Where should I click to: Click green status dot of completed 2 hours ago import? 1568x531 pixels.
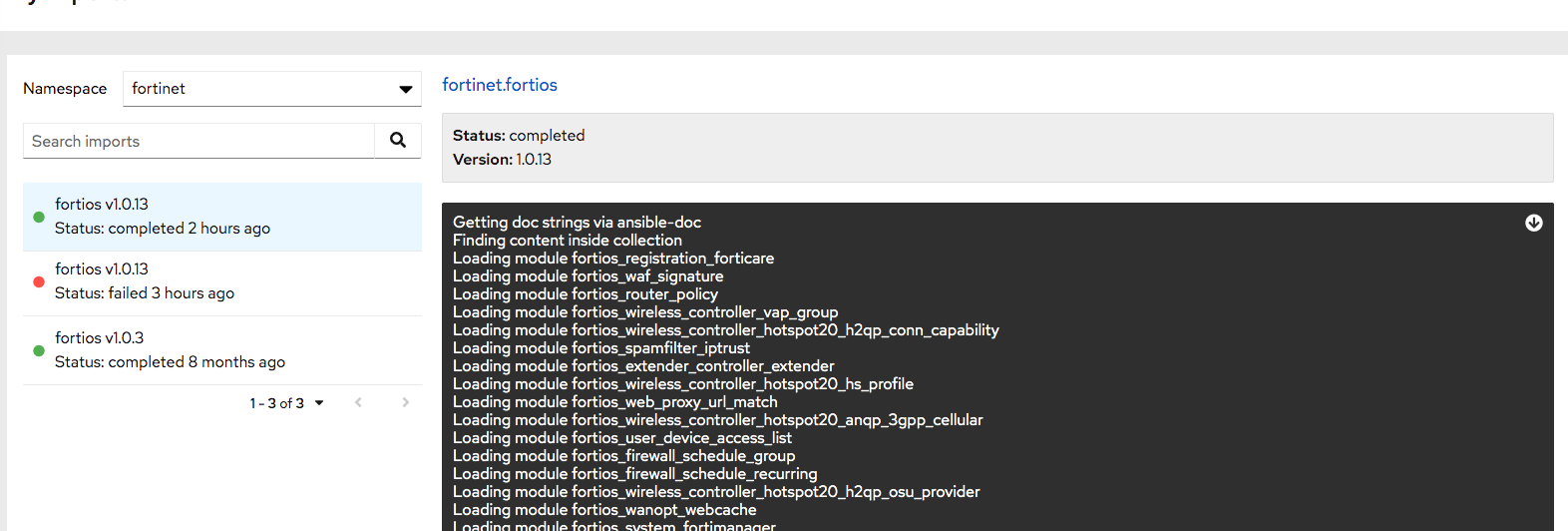tap(39, 217)
